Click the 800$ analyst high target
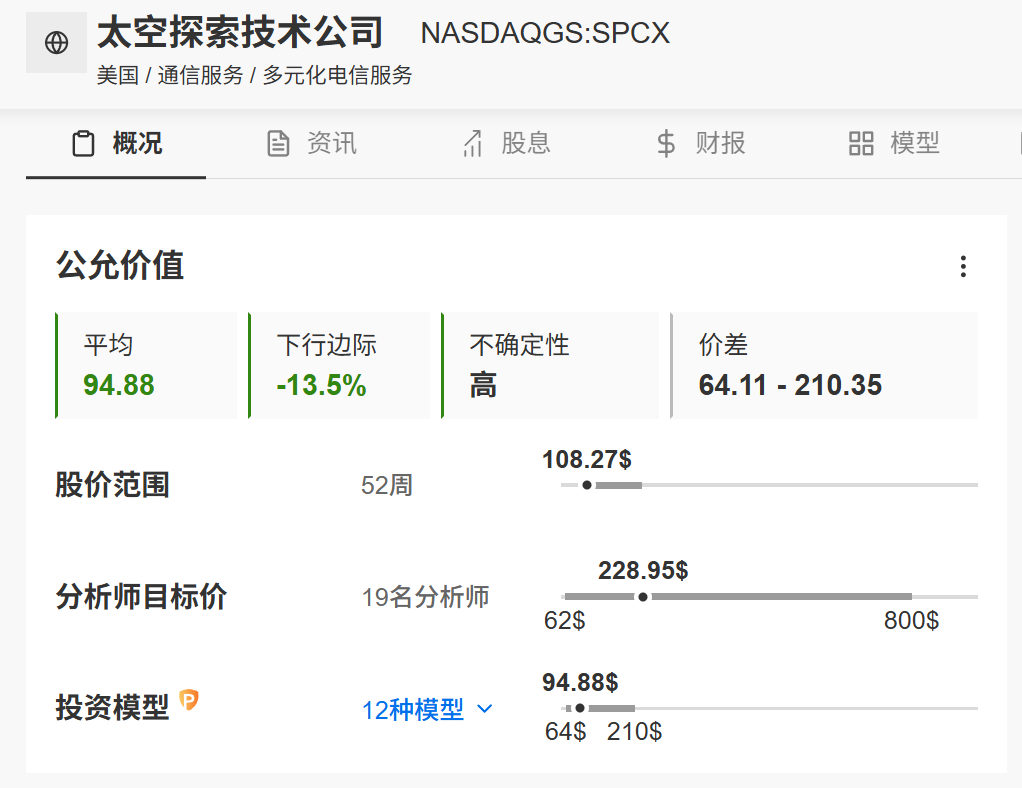The image size is (1022, 788). [911, 620]
